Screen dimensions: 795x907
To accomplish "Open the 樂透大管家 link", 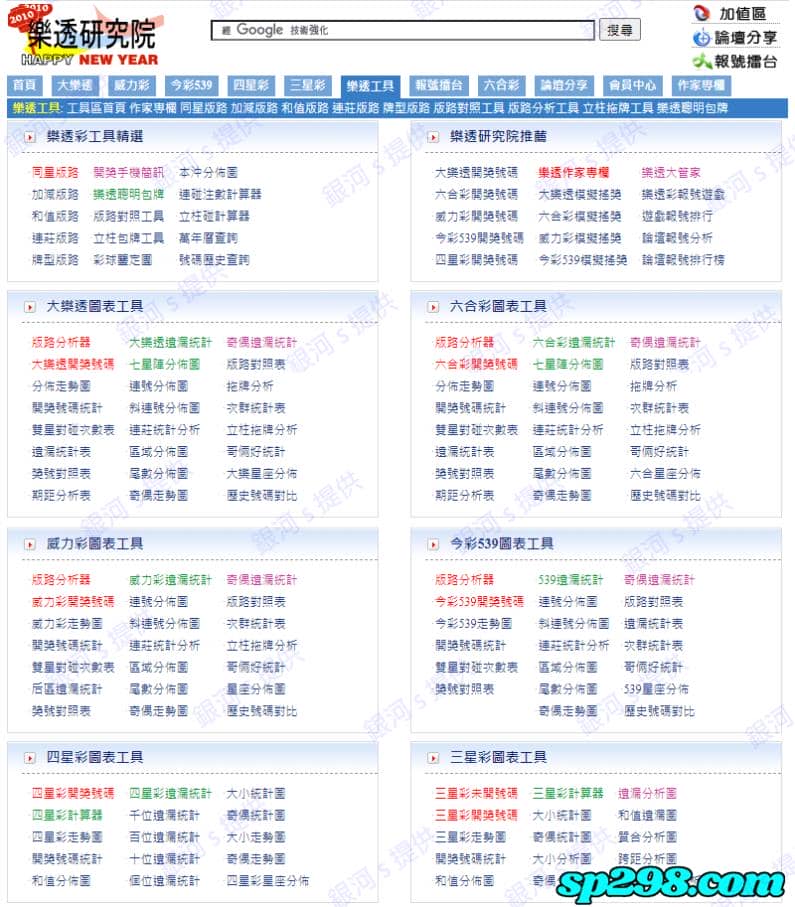I will pos(671,172).
